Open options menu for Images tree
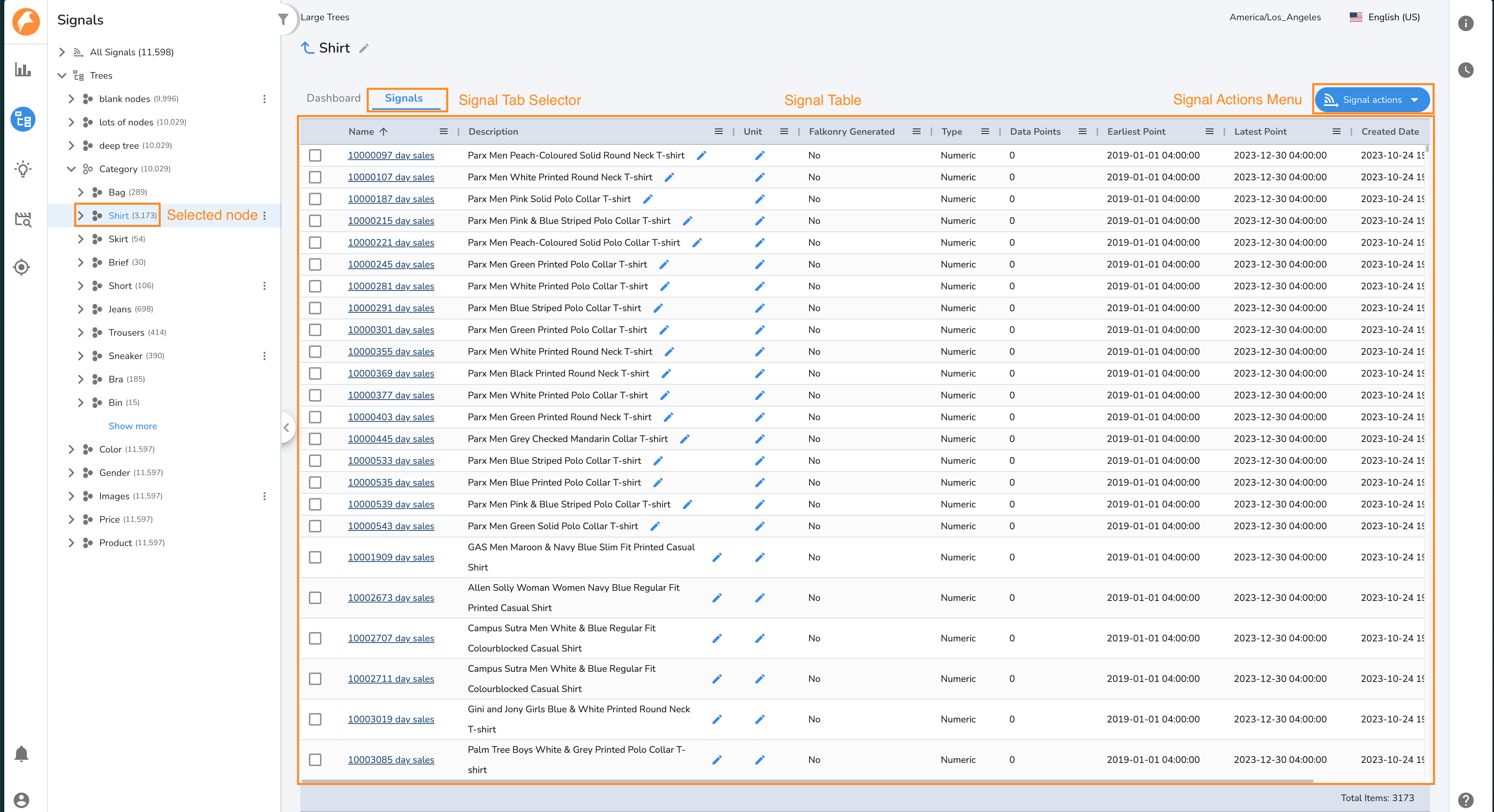Screen dimensions: 1494x812 point(265,496)
